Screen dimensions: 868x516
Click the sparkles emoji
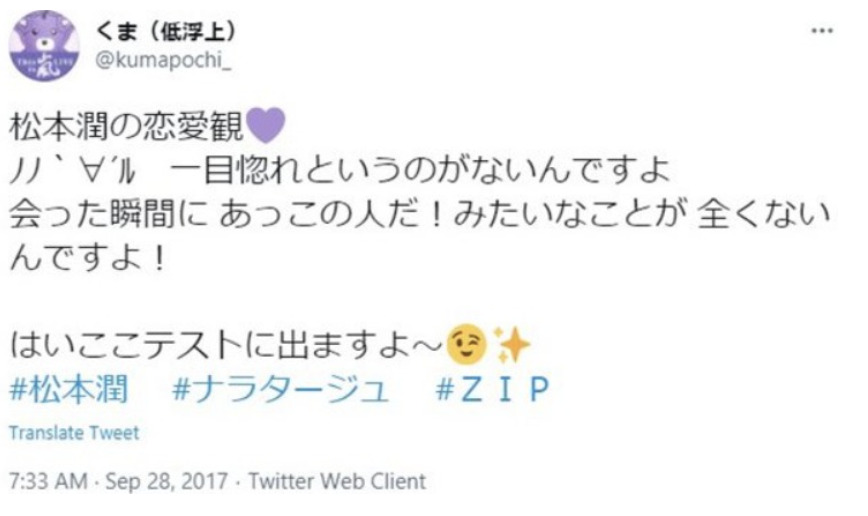pos(511,344)
